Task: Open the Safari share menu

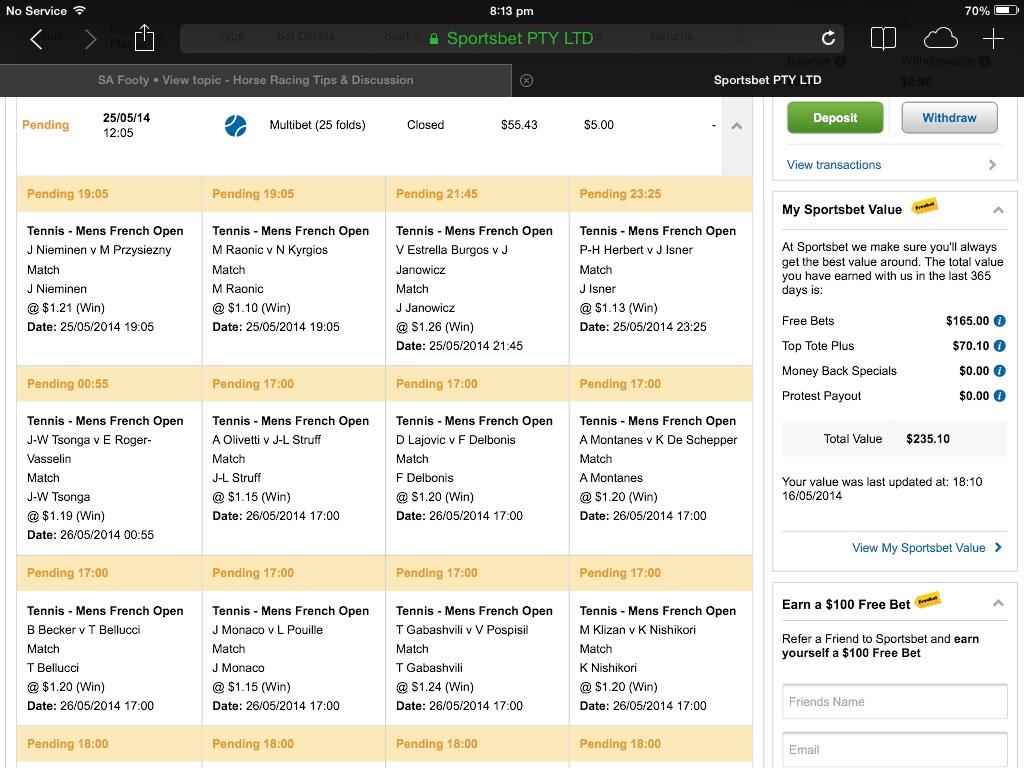Action: pyautogui.click(x=144, y=38)
